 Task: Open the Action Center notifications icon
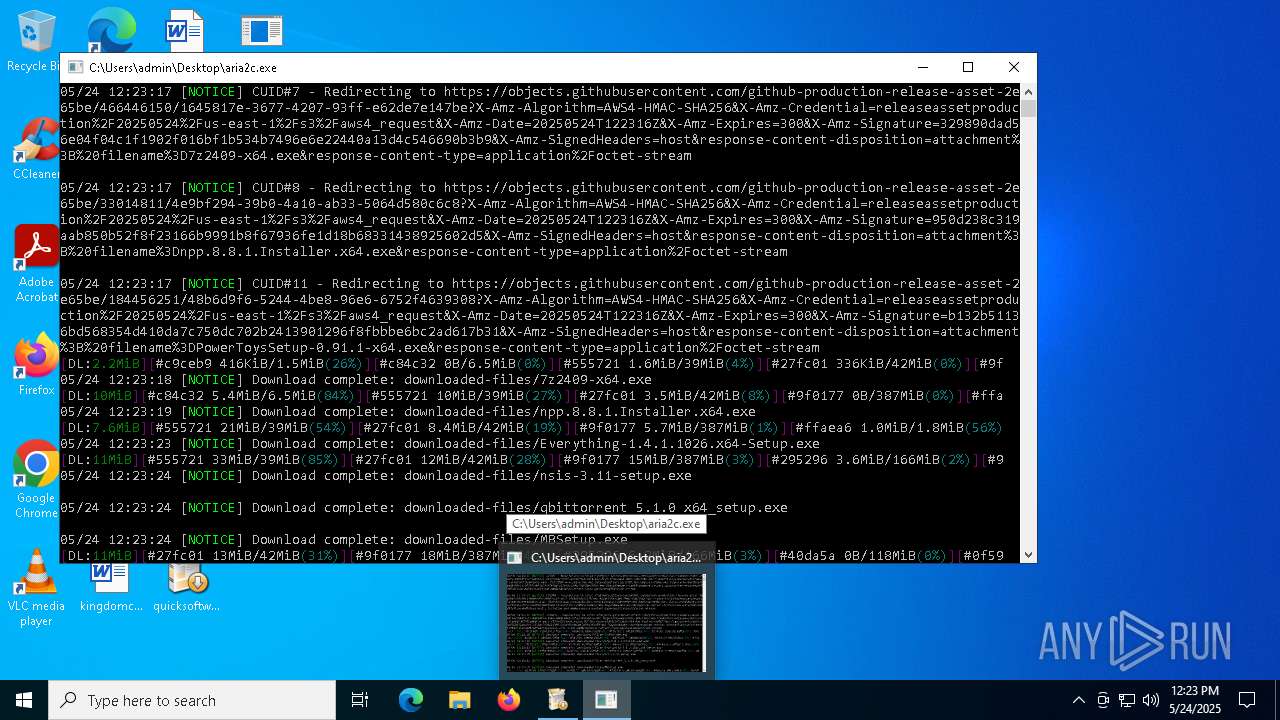click(x=1247, y=700)
